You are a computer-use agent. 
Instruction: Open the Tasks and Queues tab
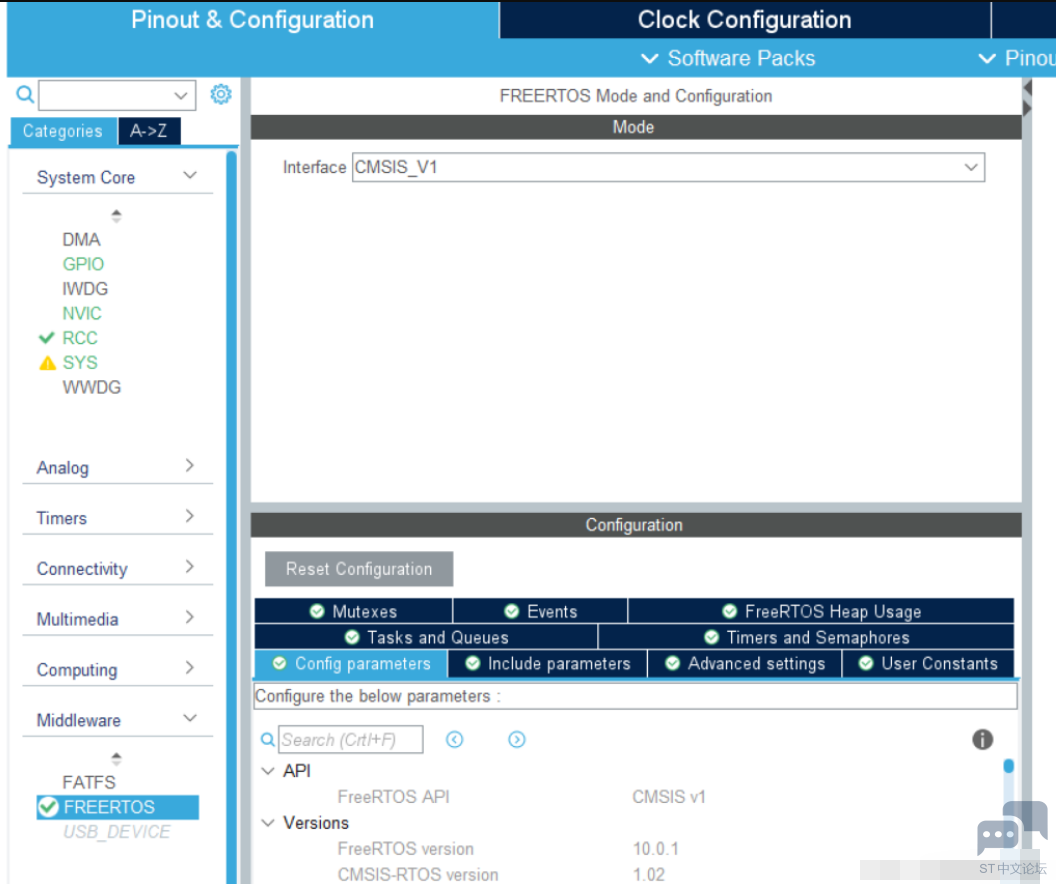pyautogui.click(x=426, y=638)
